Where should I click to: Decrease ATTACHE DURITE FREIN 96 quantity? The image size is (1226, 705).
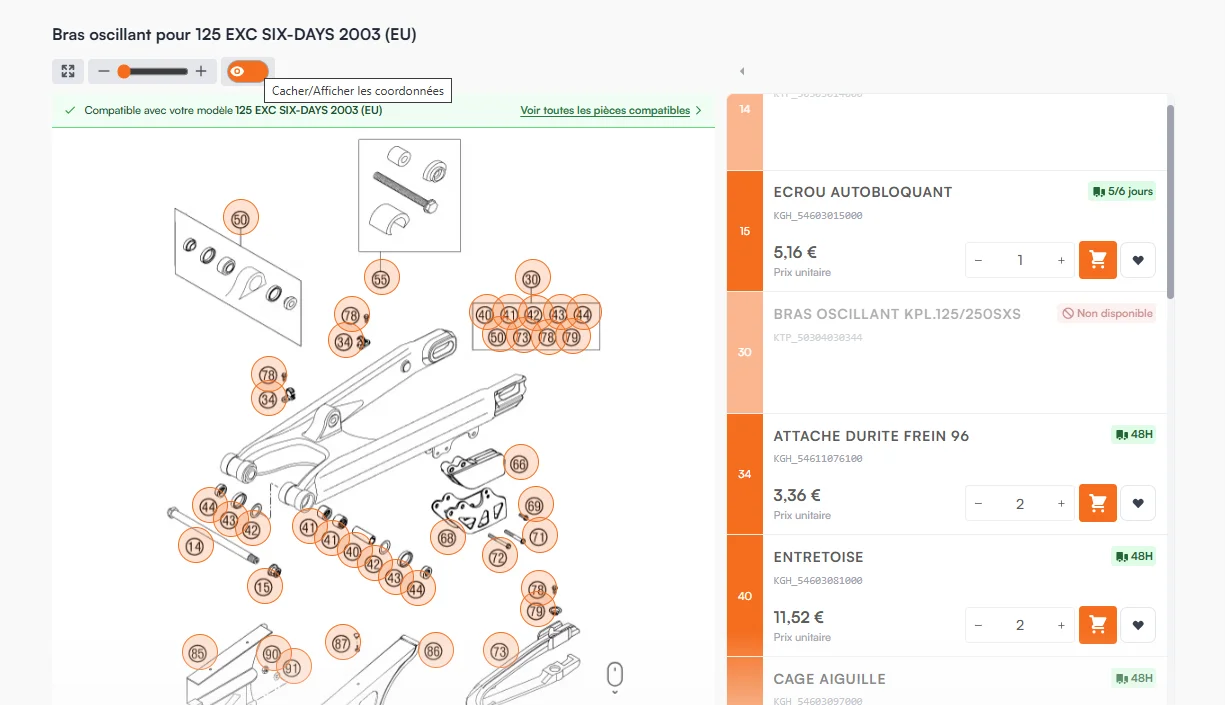point(978,503)
